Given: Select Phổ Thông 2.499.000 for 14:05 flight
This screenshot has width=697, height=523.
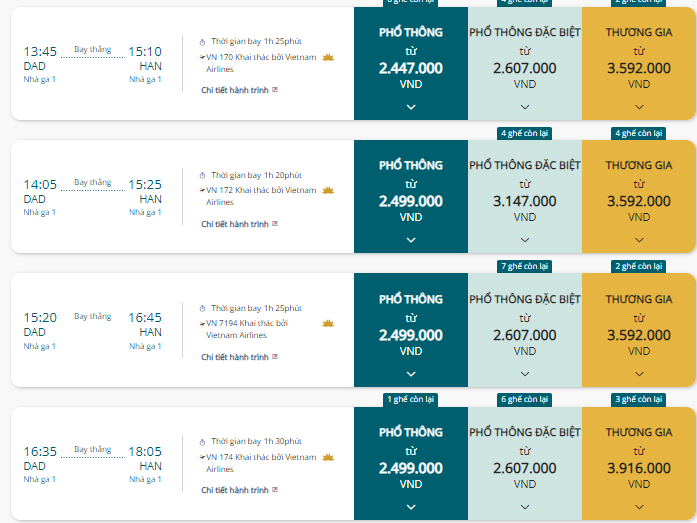Looking at the screenshot, I should tap(411, 196).
